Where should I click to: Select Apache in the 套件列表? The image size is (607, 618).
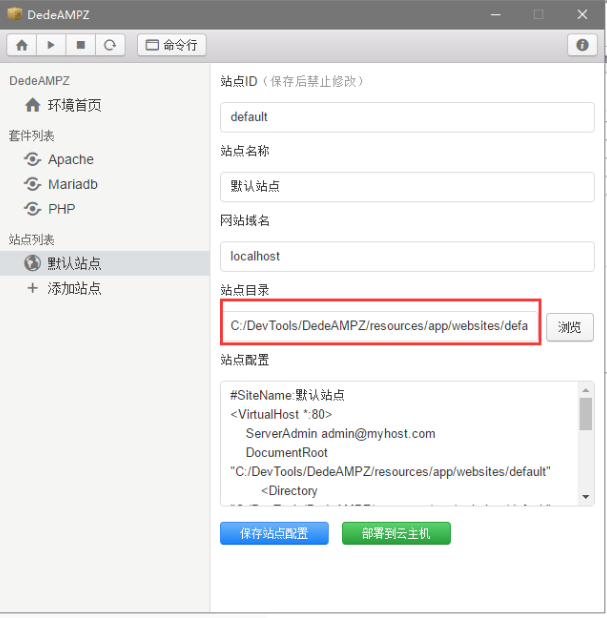pyautogui.click(x=71, y=159)
